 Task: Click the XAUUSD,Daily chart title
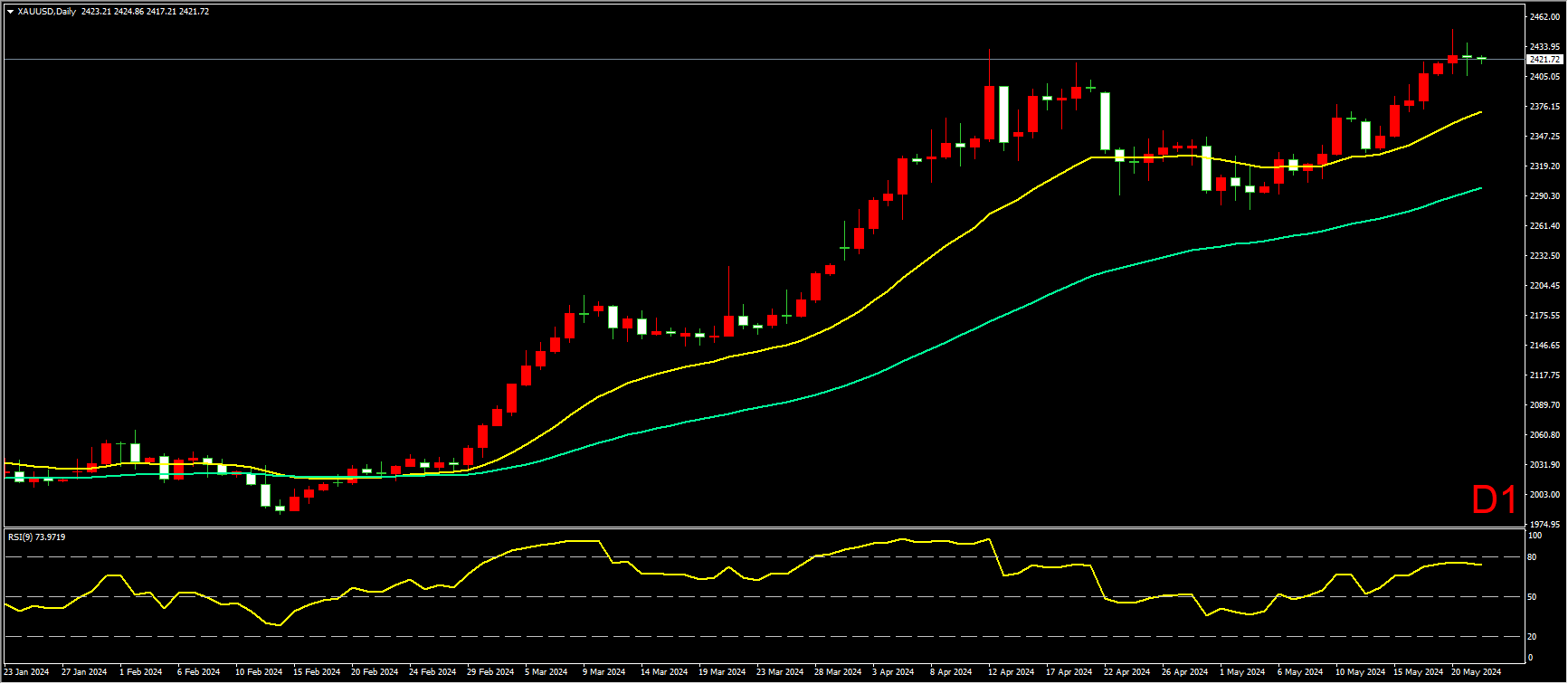[x=47, y=12]
